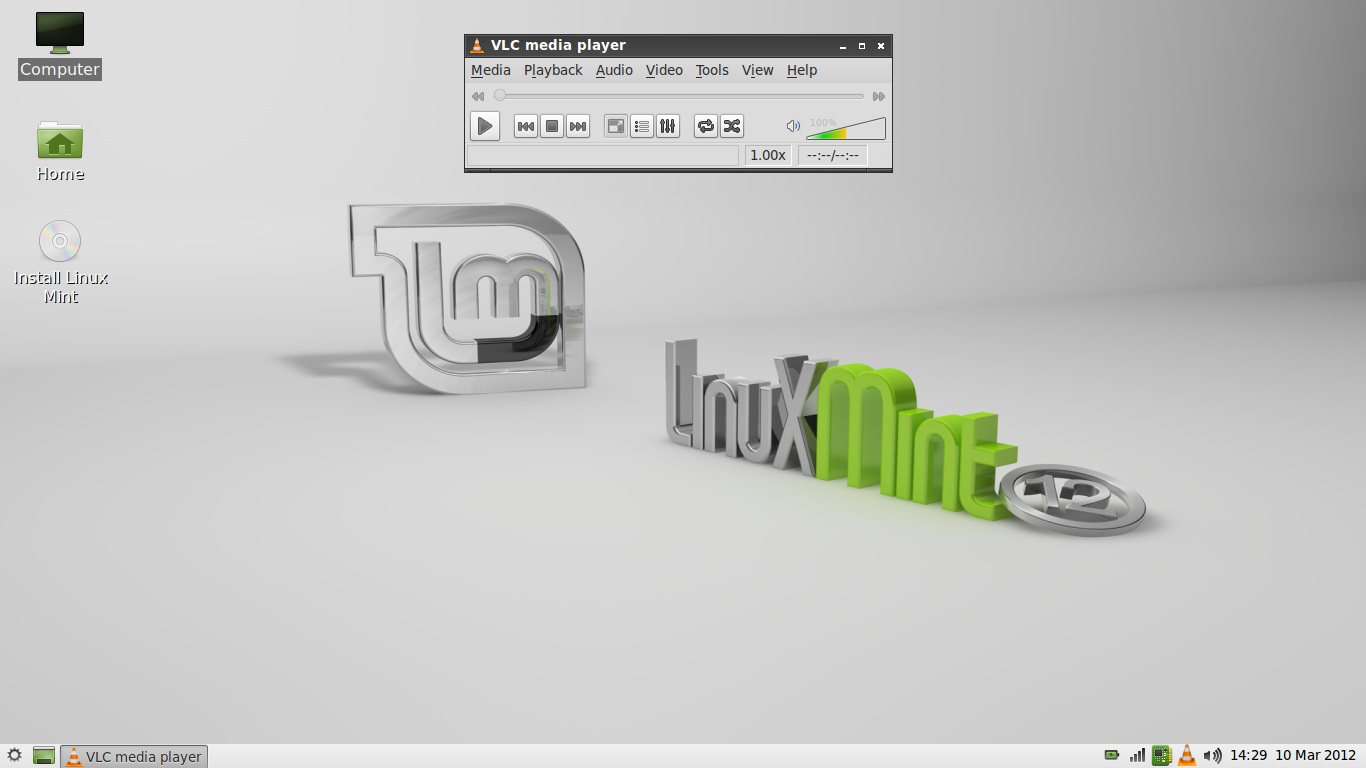Maximize the VLC media player window
The height and width of the screenshot is (768, 1366).
point(862,46)
